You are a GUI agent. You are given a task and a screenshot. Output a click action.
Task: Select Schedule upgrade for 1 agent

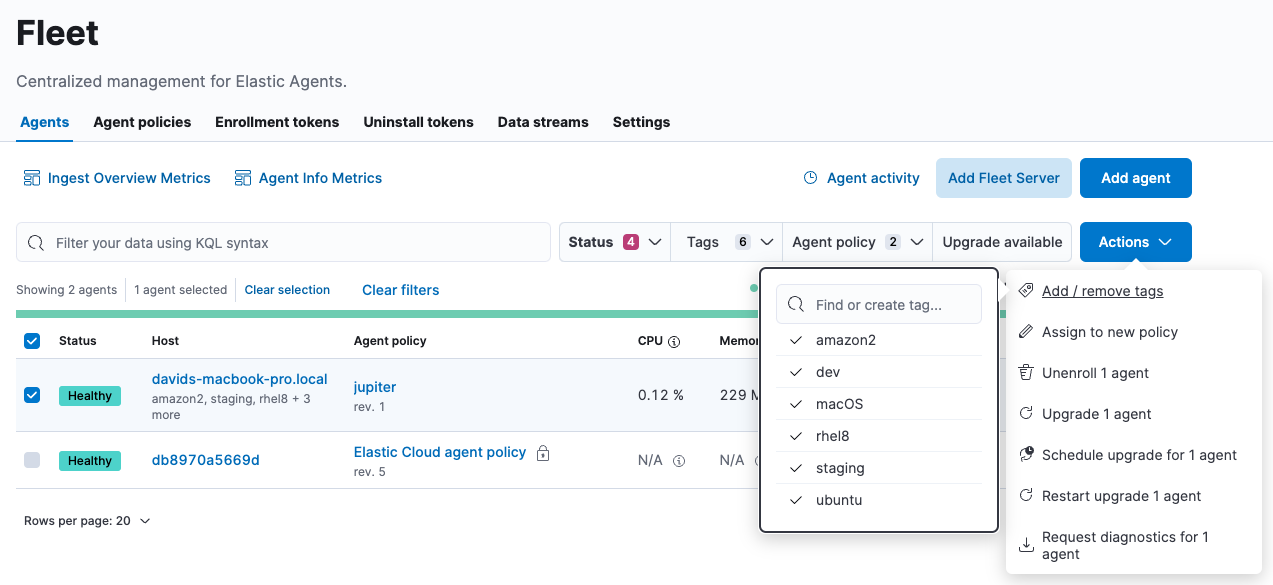[x=1139, y=455]
